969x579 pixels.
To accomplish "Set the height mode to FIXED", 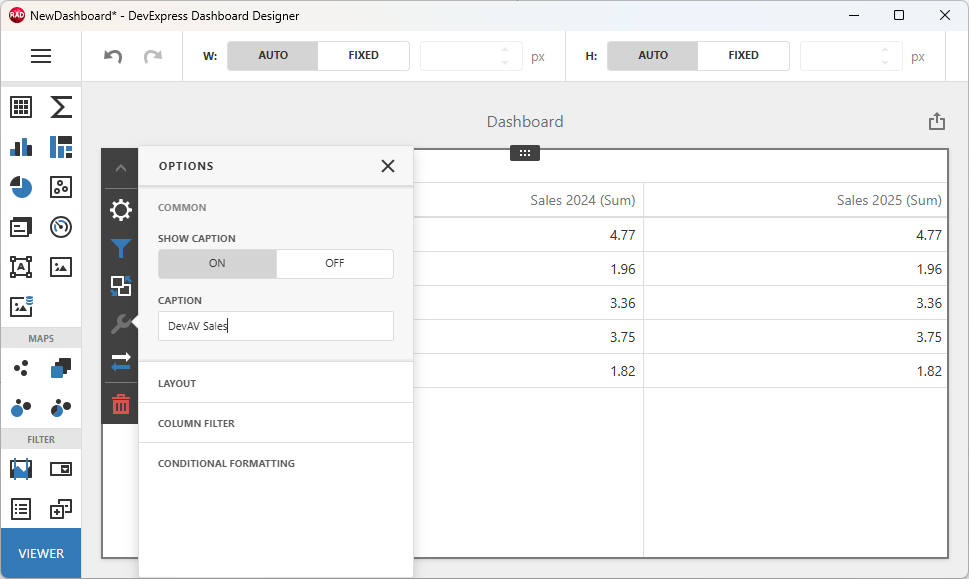I will (x=743, y=56).
